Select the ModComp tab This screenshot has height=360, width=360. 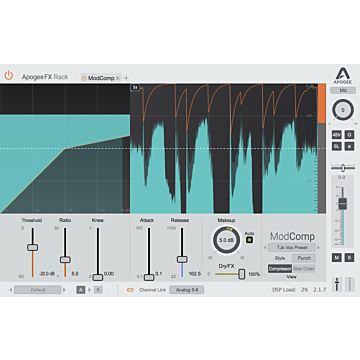[x=101, y=78]
